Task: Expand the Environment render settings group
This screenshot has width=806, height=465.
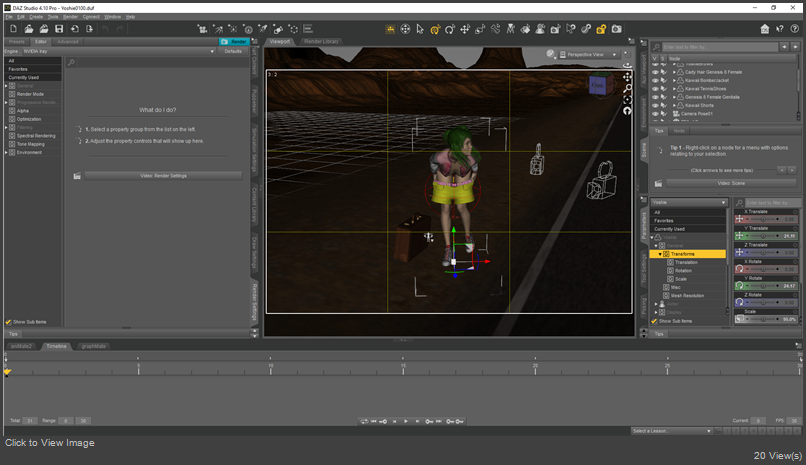Action: [6, 153]
